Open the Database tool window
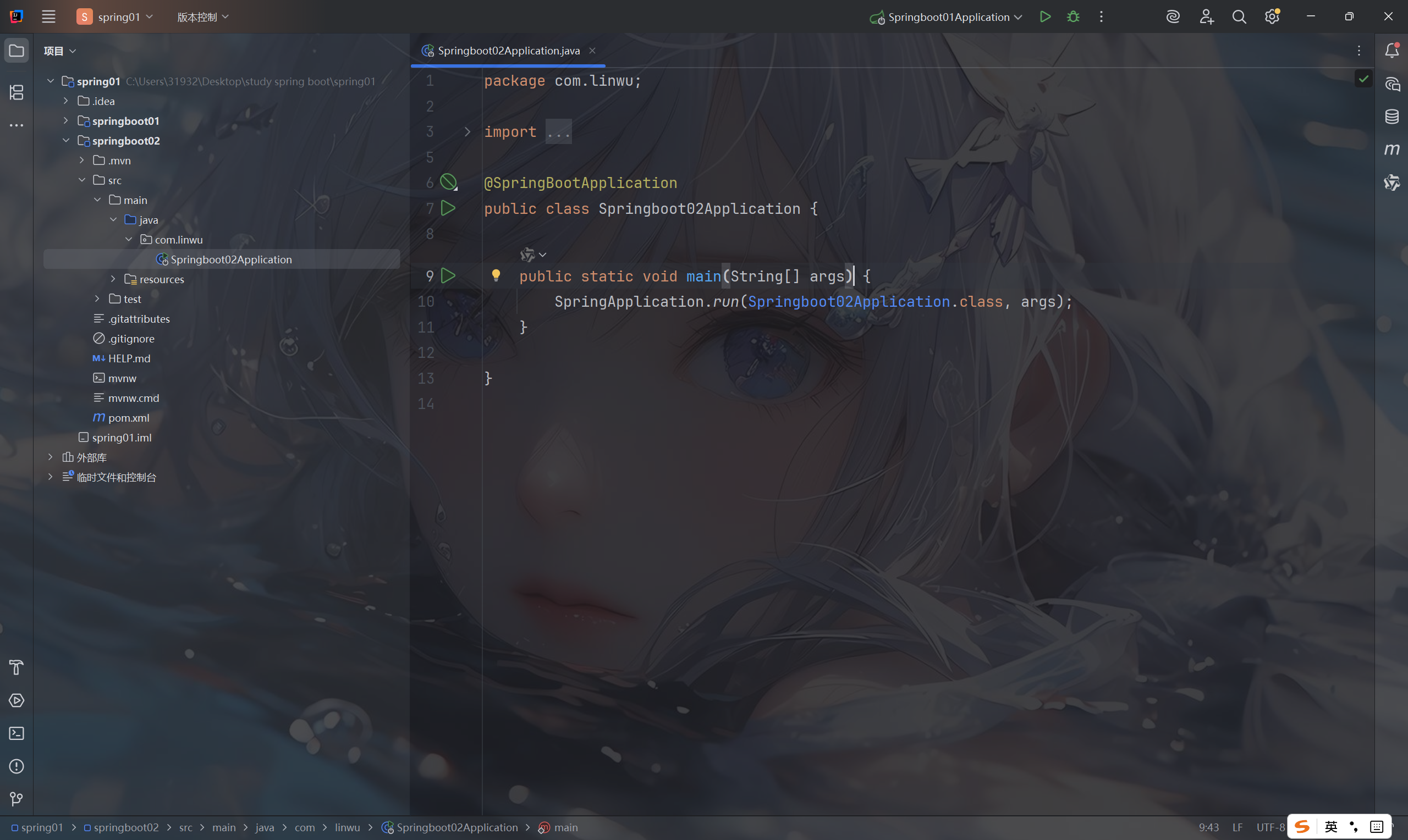This screenshot has width=1408, height=840. pos(1391,117)
